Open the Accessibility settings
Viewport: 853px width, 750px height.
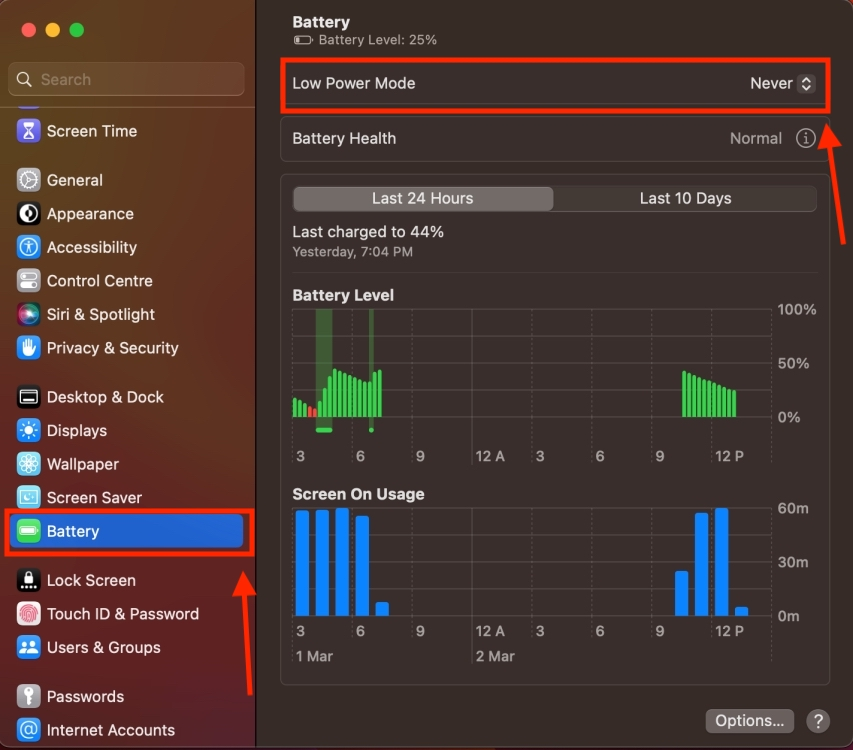click(x=30, y=247)
